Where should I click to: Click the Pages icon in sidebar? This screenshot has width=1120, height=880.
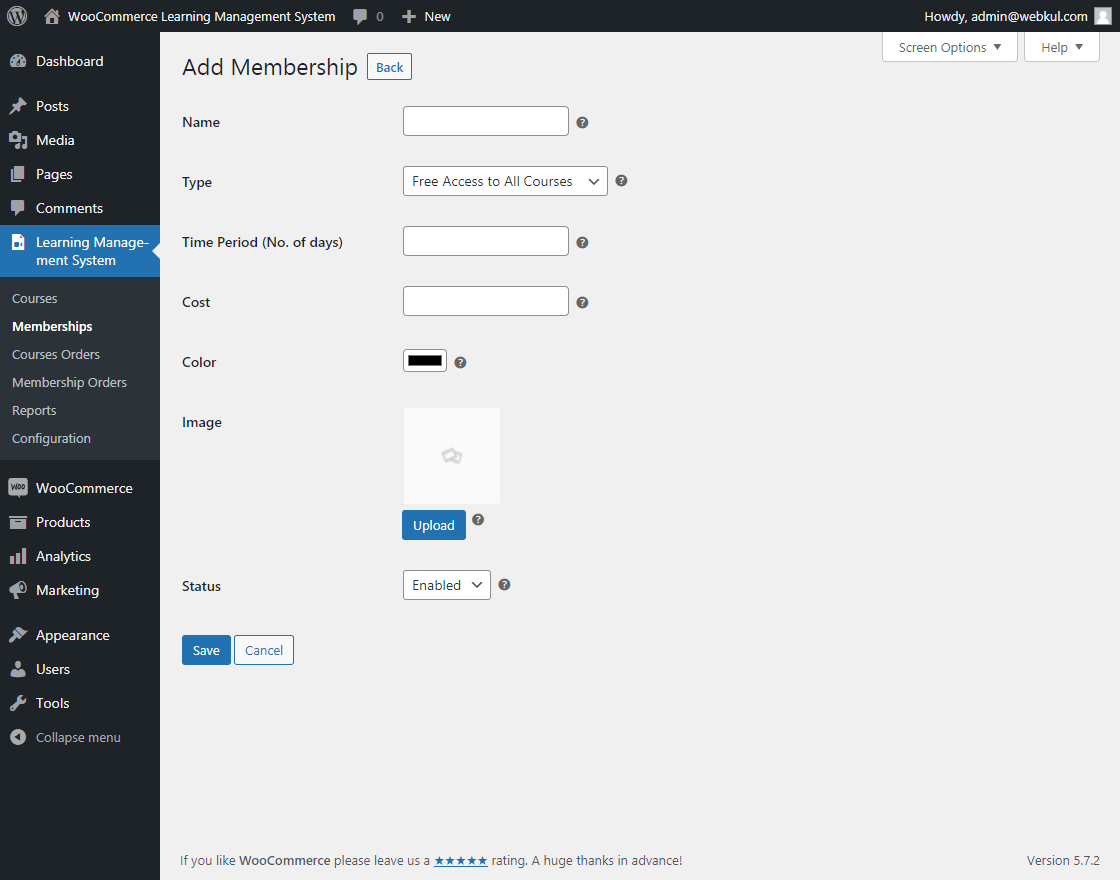[x=18, y=174]
